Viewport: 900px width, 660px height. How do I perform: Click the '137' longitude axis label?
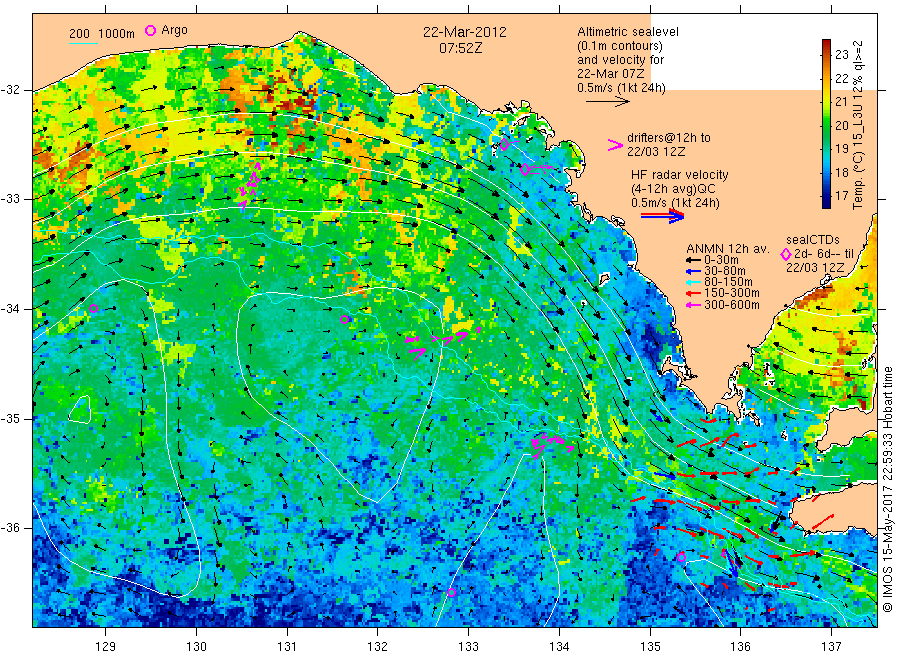click(831, 647)
